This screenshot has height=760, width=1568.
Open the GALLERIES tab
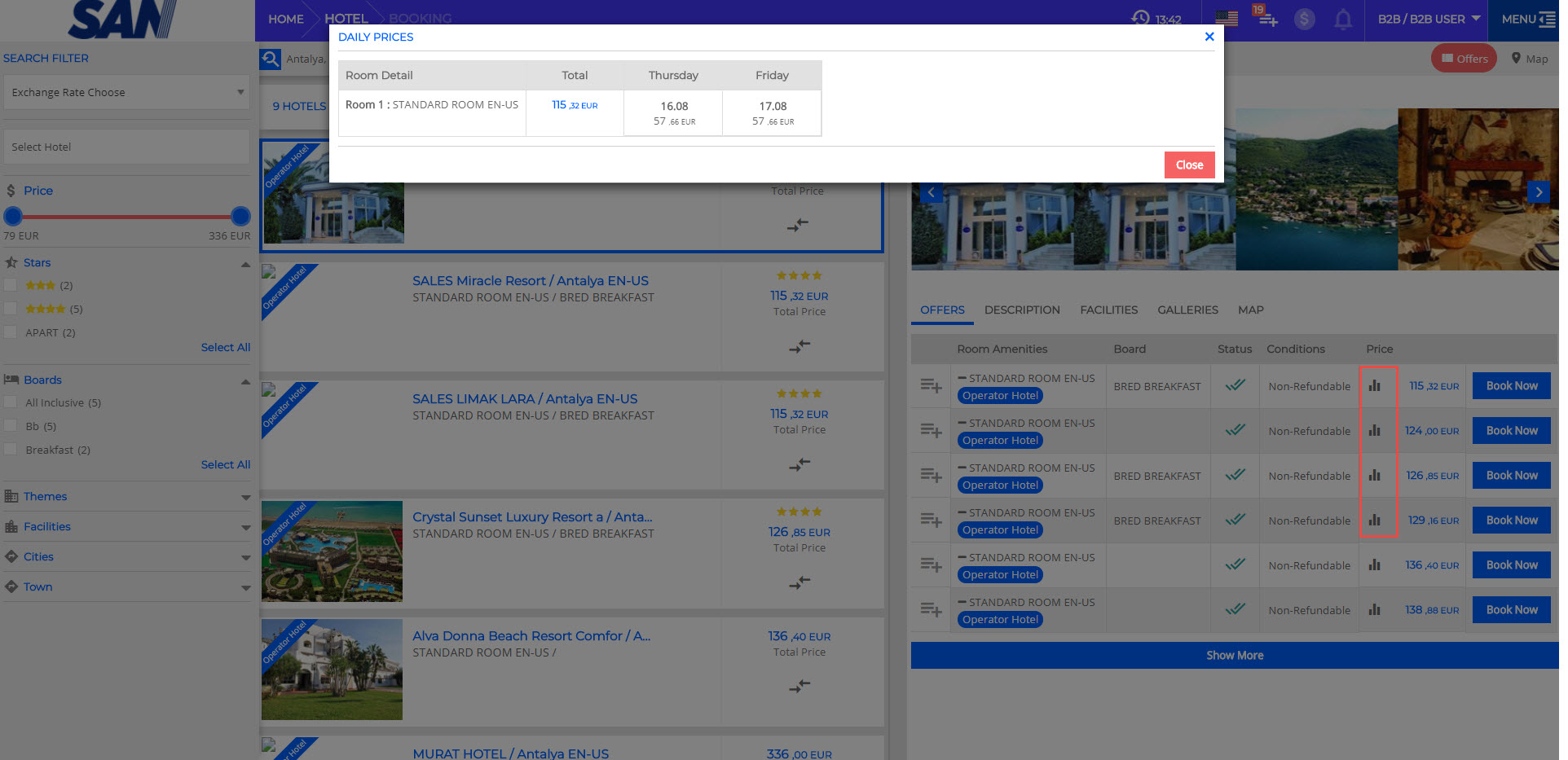coord(1187,310)
